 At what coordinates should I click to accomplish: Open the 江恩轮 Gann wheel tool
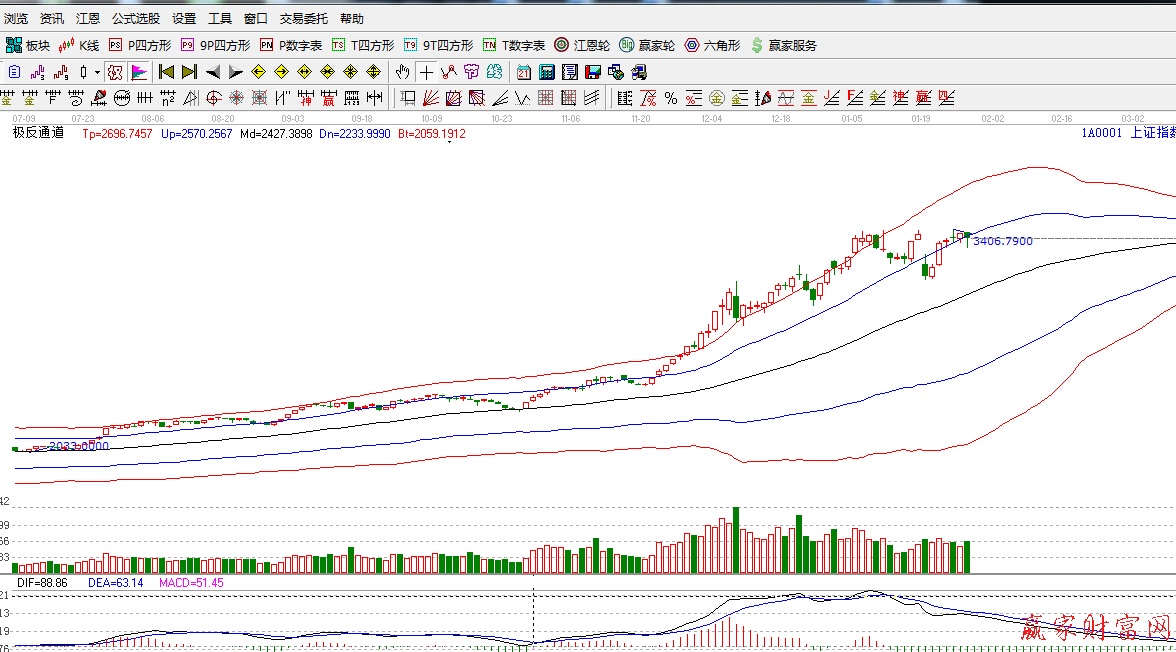[x=582, y=45]
